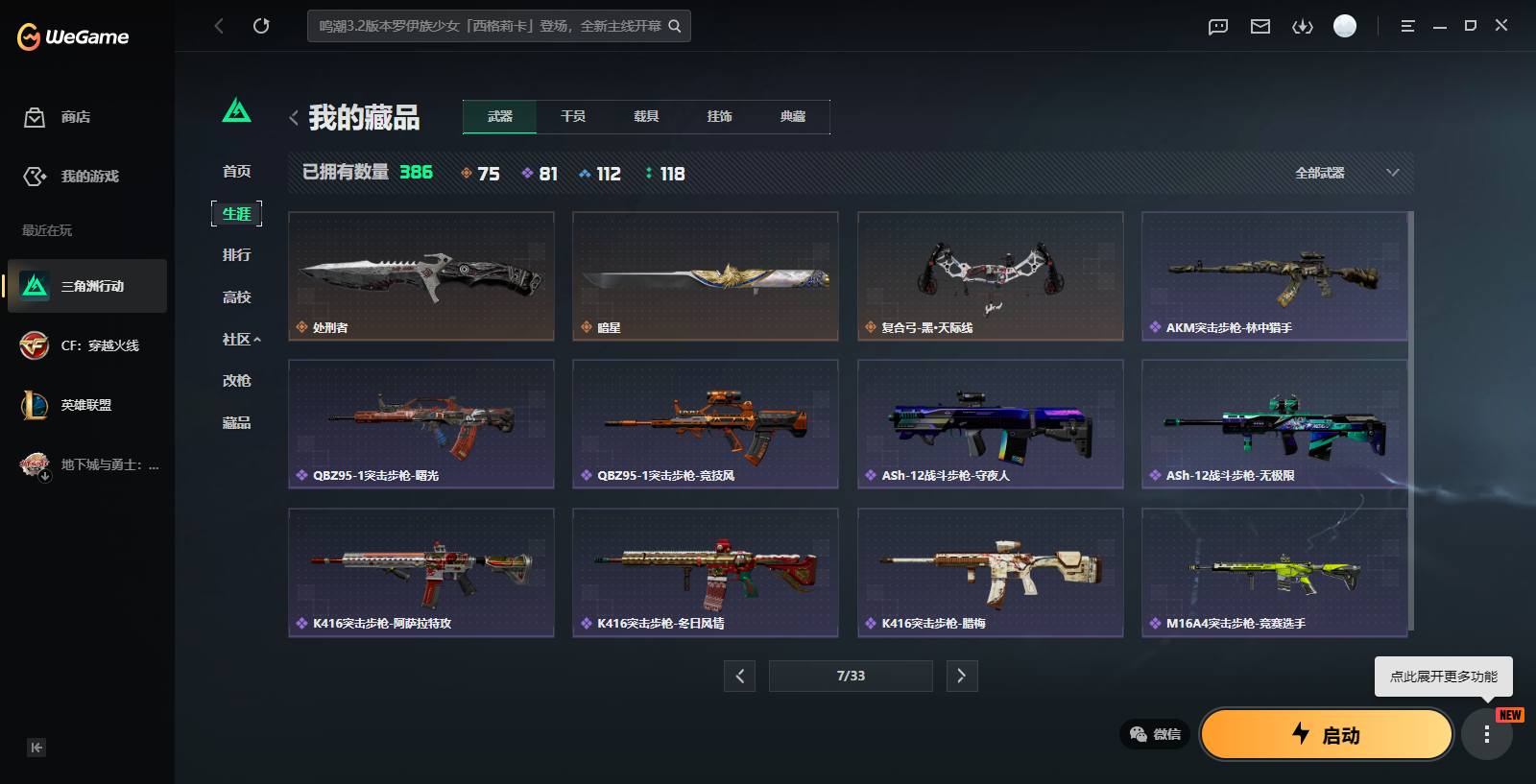This screenshot has width=1536, height=784.
Task: Select the AKM突击步枪-林中猎手 weapon card
Action: tap(1274, 276)
